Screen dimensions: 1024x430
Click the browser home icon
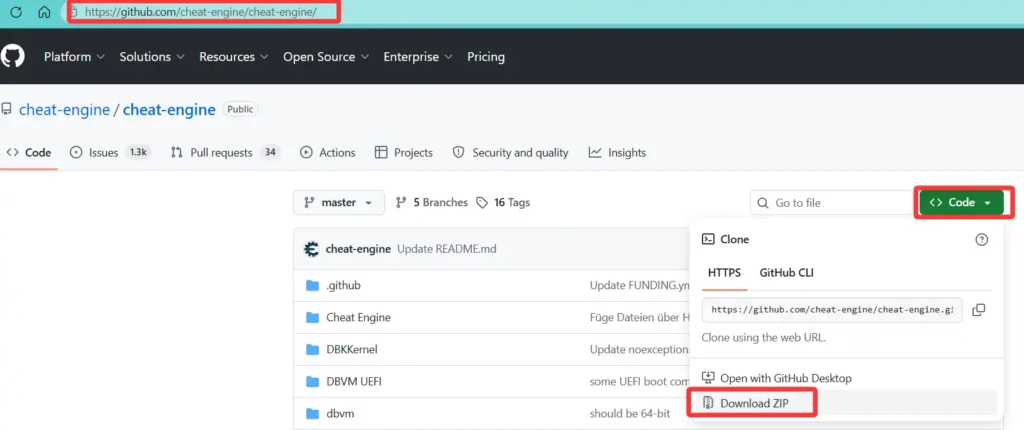click(44, 12)
